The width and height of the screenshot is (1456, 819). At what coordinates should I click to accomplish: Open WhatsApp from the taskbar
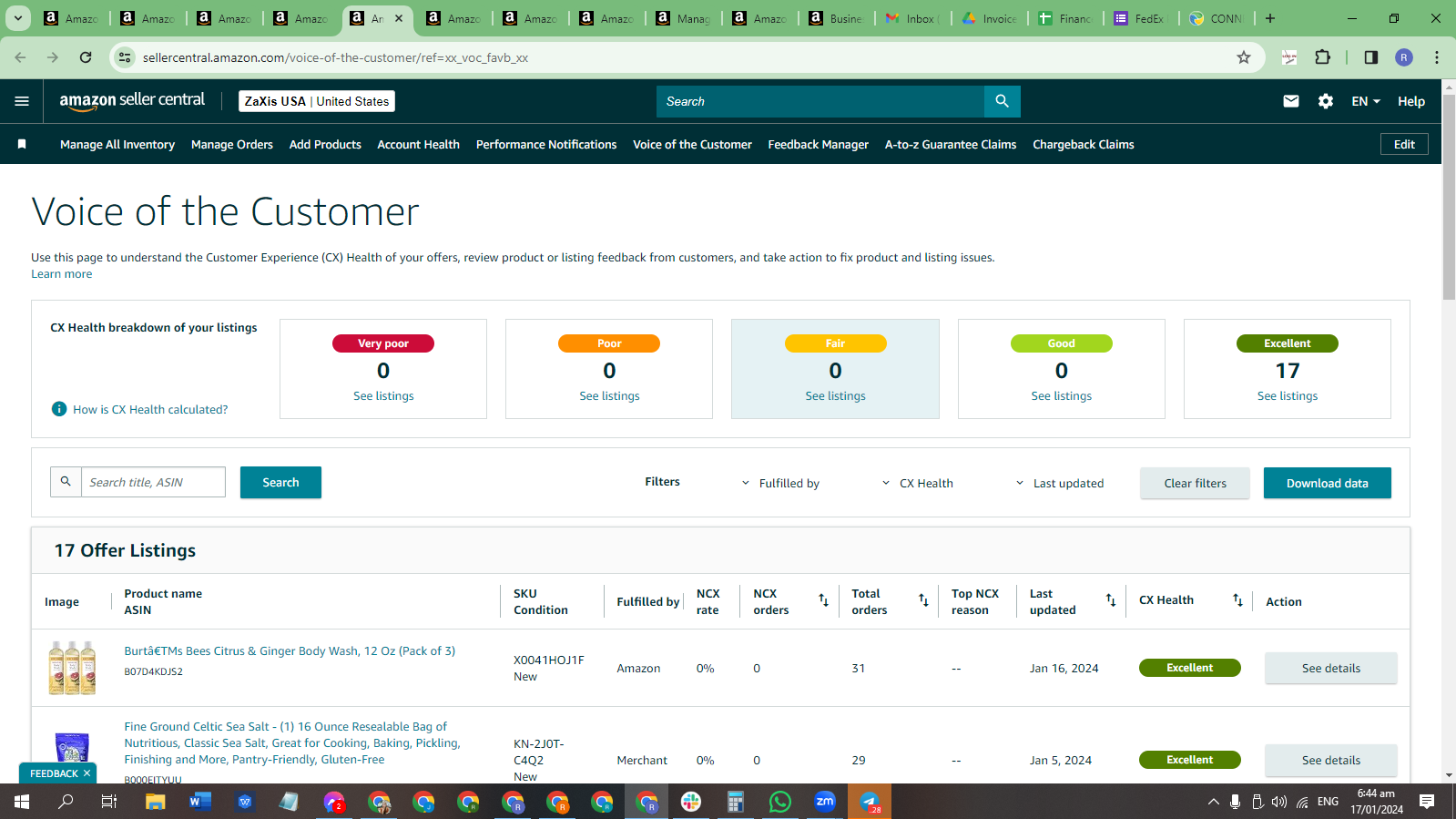pyautogui.click(x=780, y=802)
